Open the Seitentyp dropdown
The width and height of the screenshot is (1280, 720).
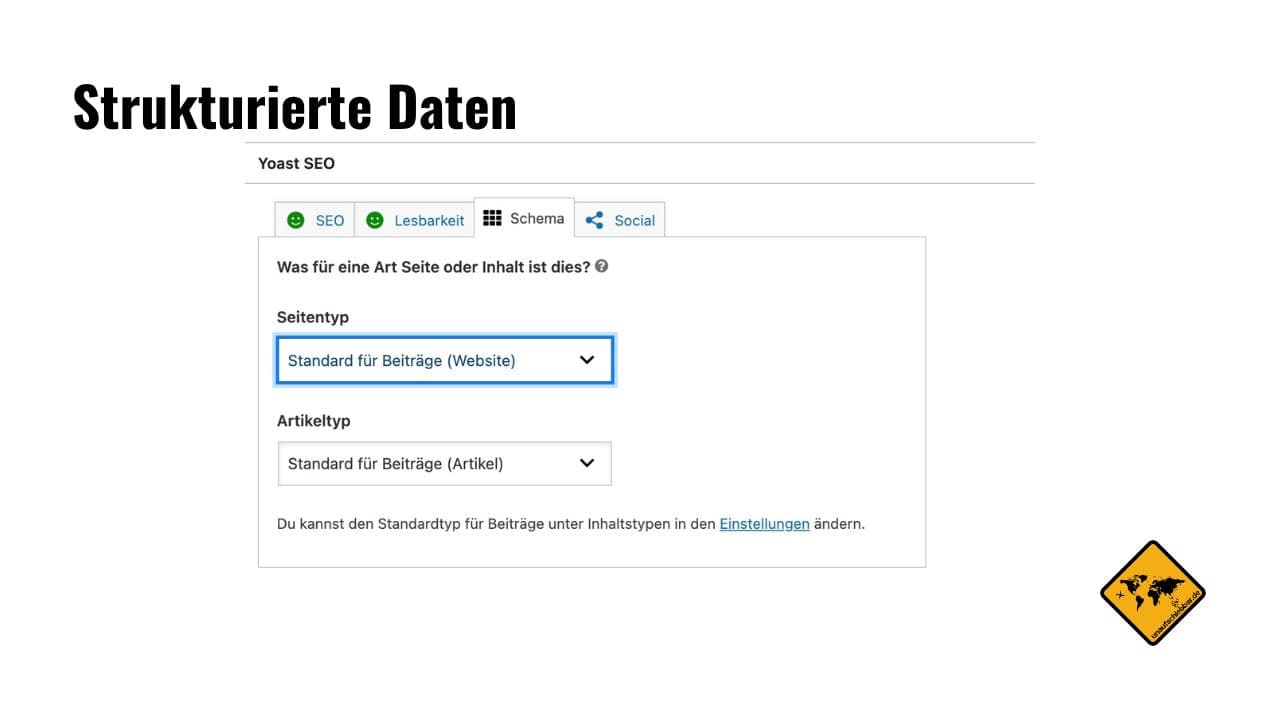pos(445,360)
